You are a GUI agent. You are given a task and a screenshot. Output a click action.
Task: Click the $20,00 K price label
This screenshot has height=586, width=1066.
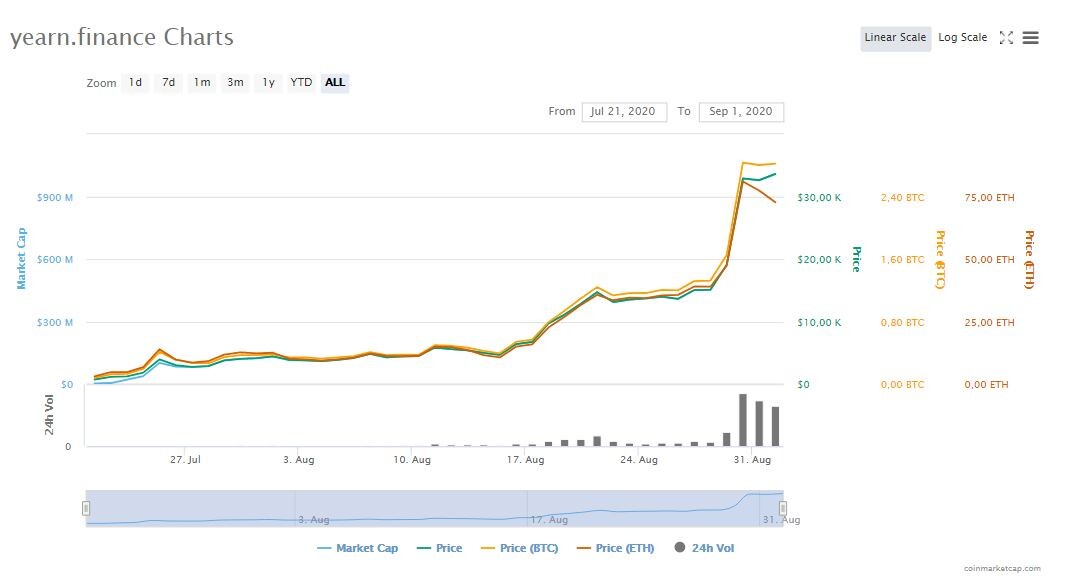coord(819,260)
